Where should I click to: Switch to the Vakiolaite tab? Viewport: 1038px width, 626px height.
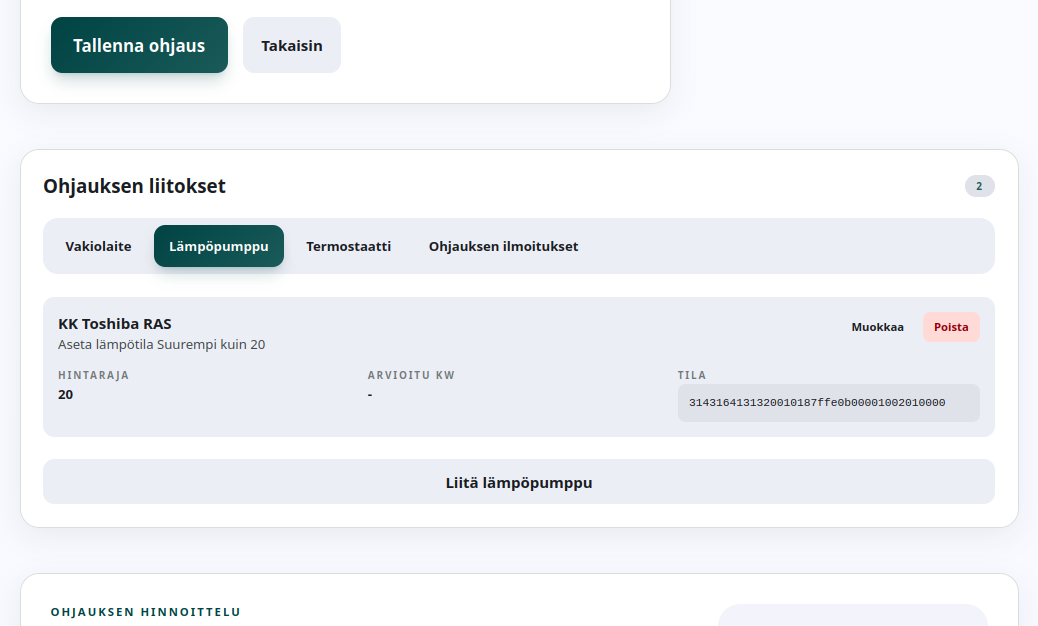point(98,246)
